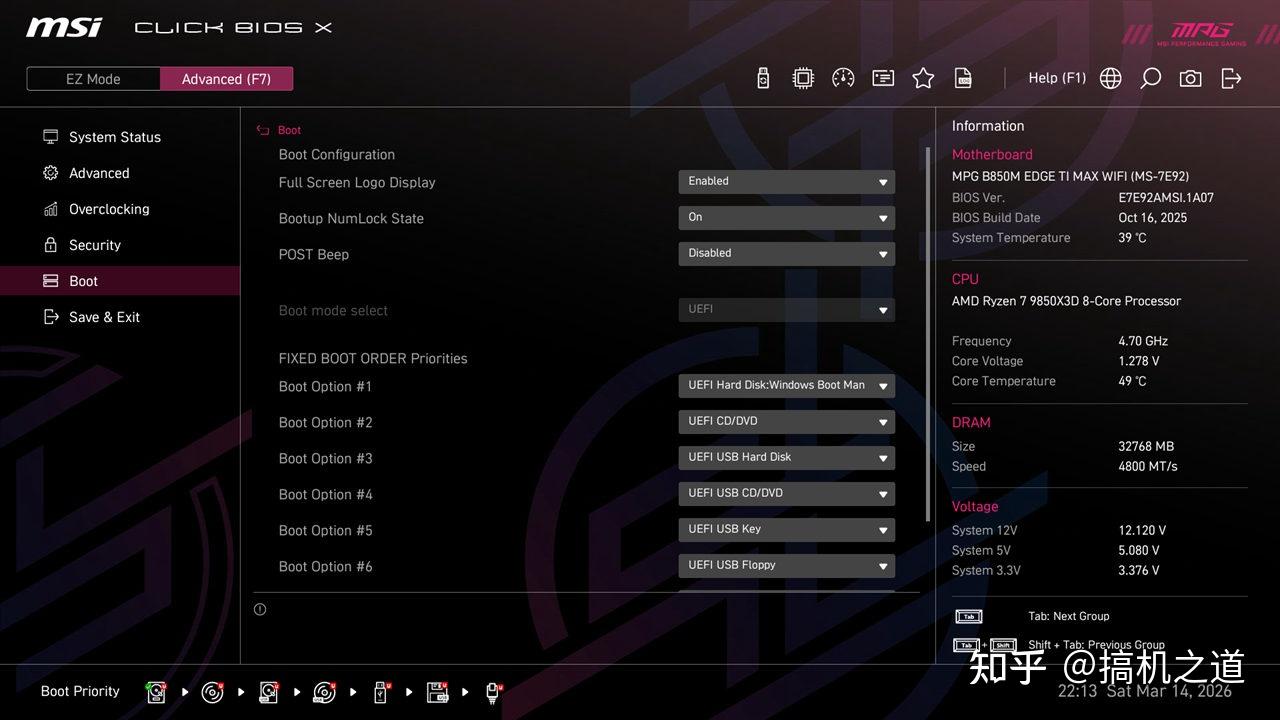Open Boot Option #1 dropdown
The width and height of the screenshot is (1280, 720).
[x=786, y=386]
